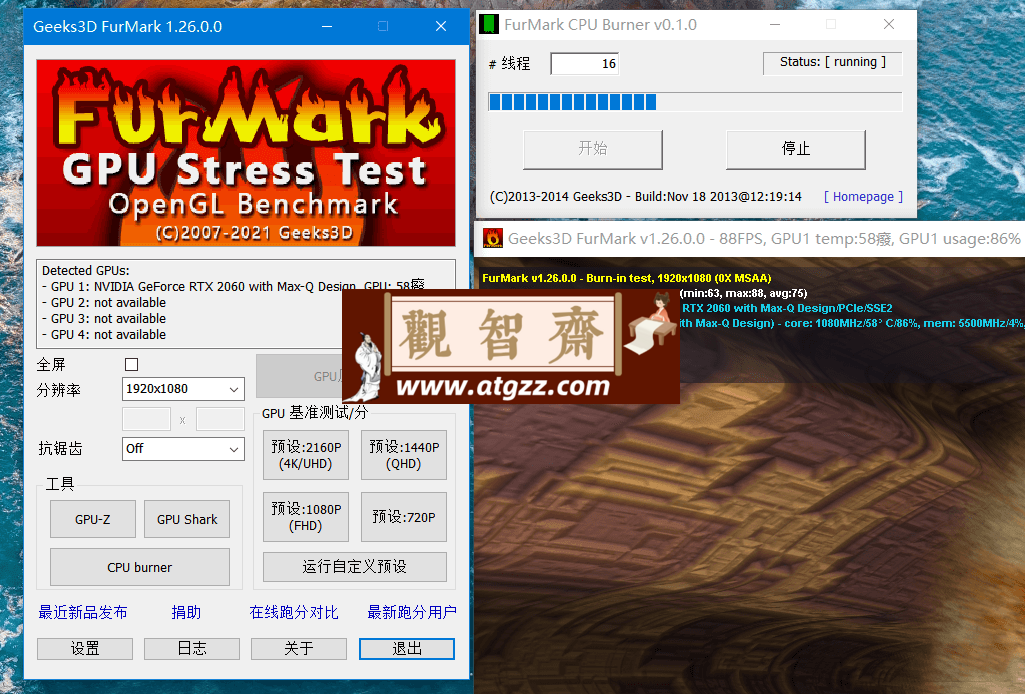Open the 最新跑分用户 link
Screen dimensions: 1025x694
pyautogui.click(x=412, y=612)
